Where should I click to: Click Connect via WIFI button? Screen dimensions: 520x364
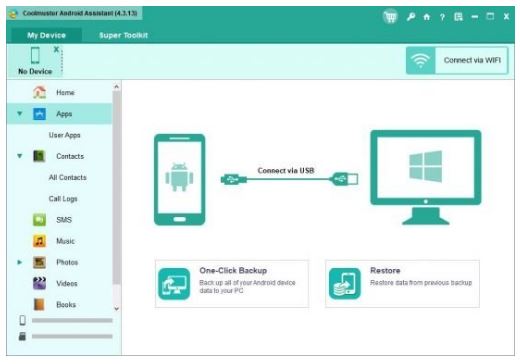click(457, 60)
